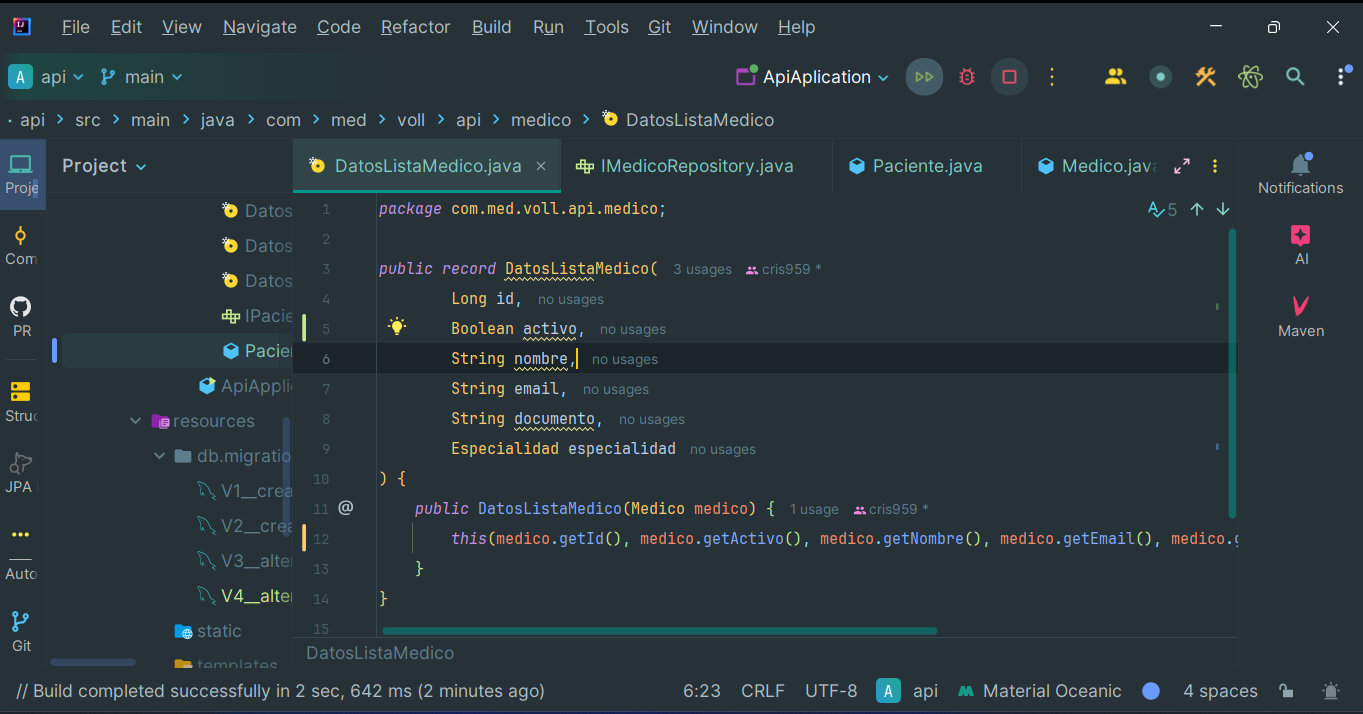The width and height of the screenshot is (1363, 714).
Task: Click the Debug bug icon
Action: [967, 77]
